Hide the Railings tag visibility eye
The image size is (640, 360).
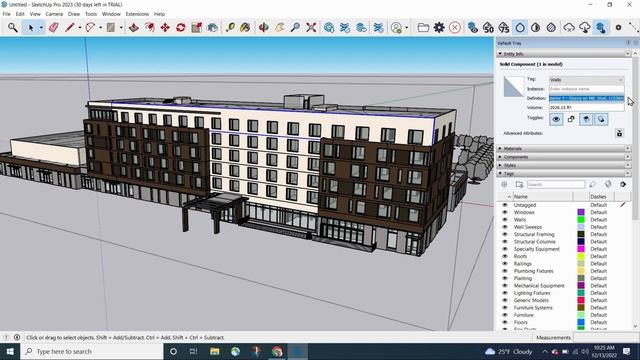pyautogui.click(x=505, y=264)
